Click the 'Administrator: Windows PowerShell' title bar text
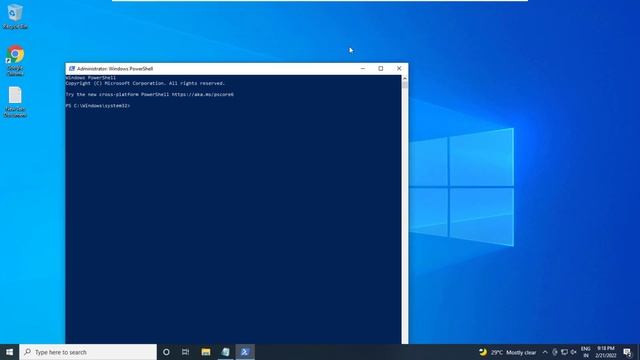Screen dimensions: 640x360 [x=115, y=69]
